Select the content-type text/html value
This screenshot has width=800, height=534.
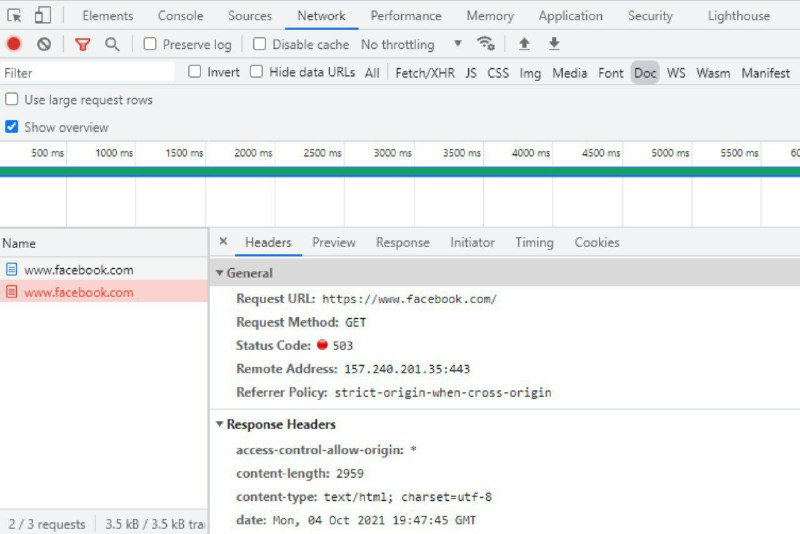click(408, 497)
